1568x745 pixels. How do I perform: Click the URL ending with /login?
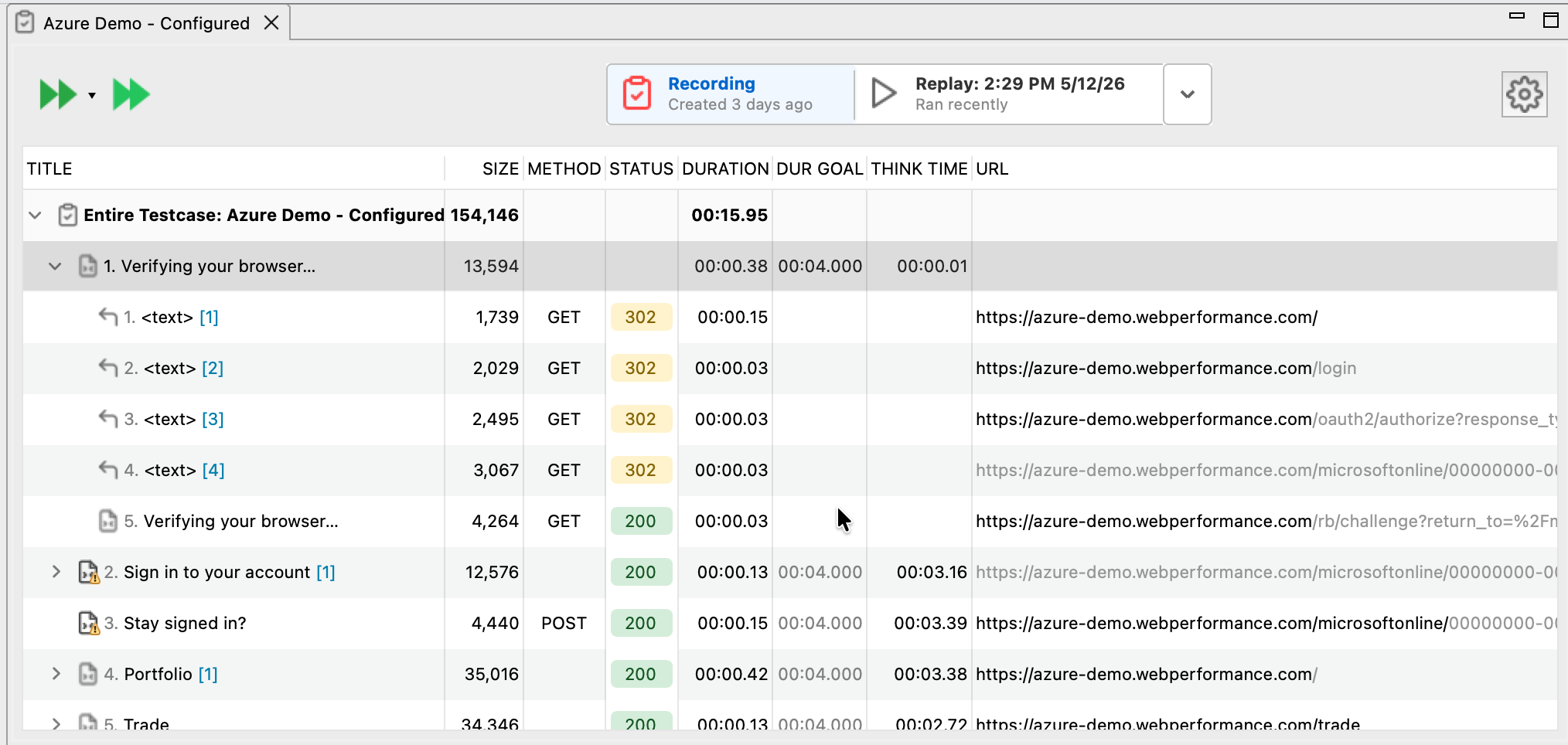1166,369
